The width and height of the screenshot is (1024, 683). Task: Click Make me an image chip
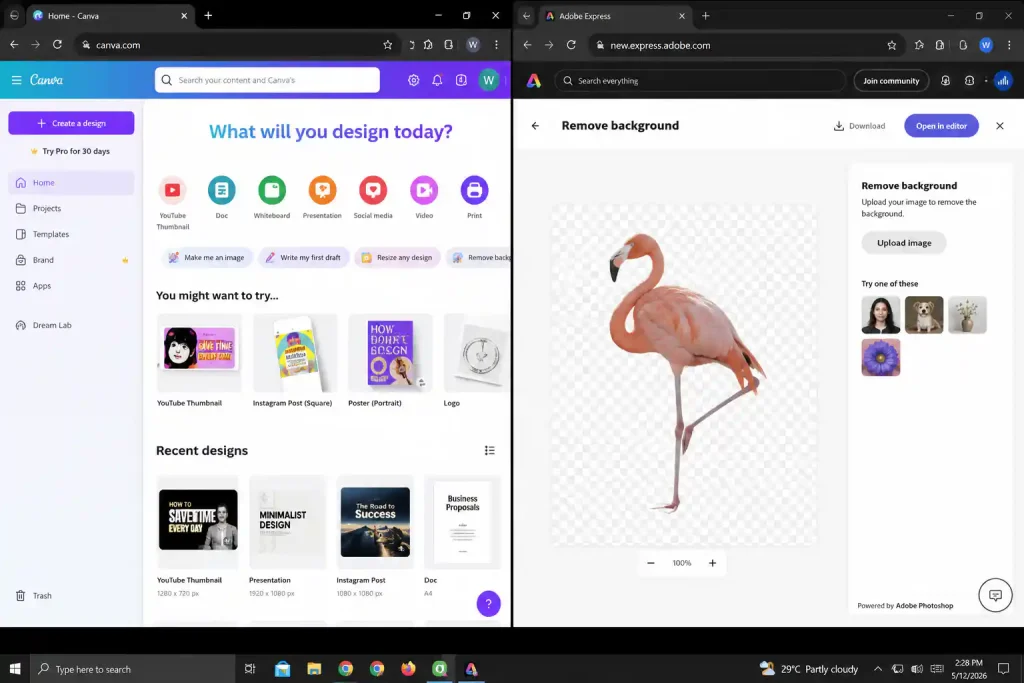(x=207, y=257)
